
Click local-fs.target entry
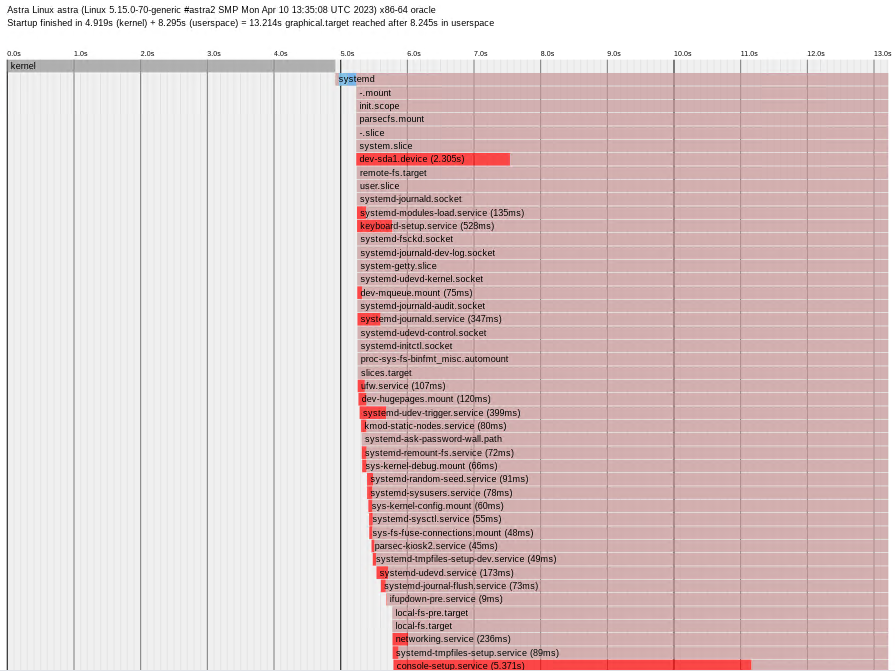424,625
